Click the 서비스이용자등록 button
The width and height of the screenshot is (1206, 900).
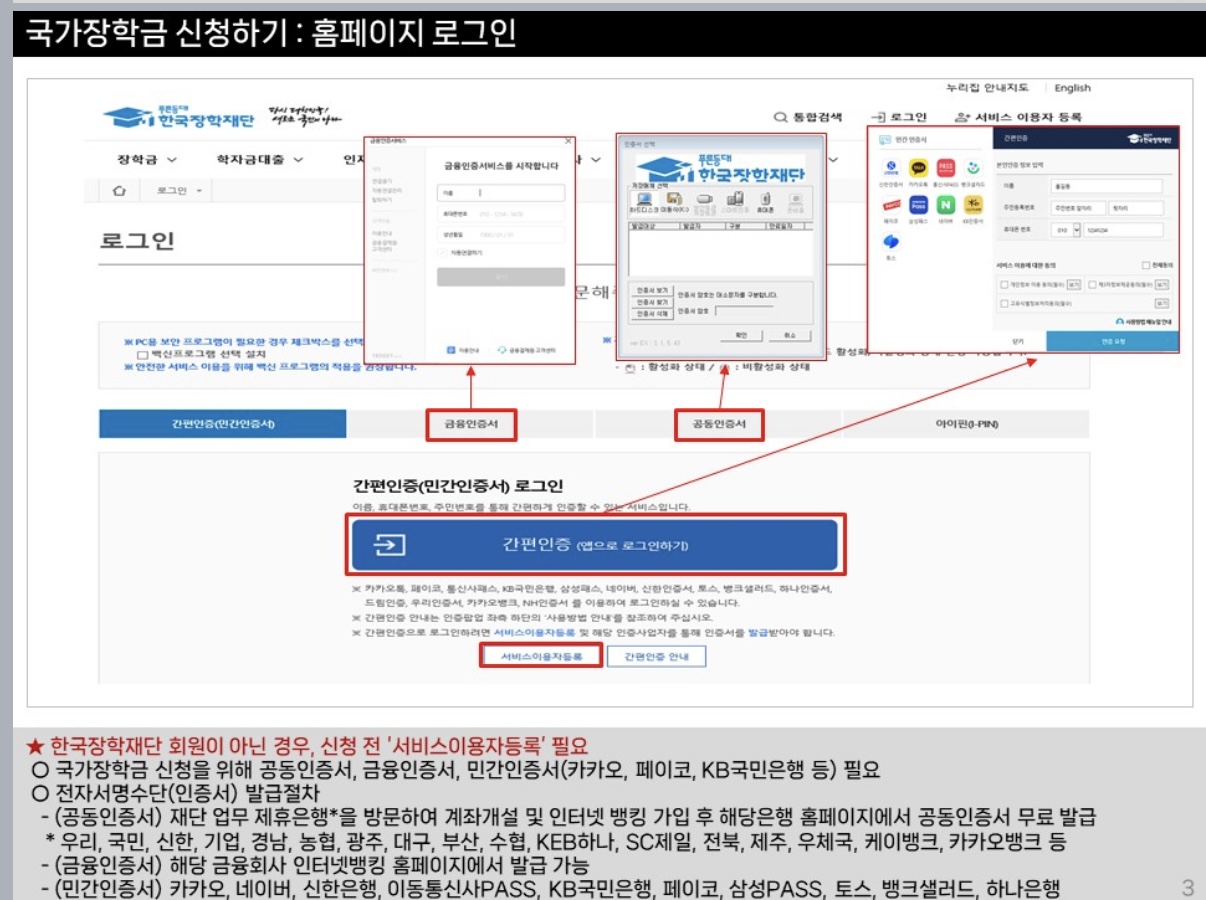coord(541,656)
